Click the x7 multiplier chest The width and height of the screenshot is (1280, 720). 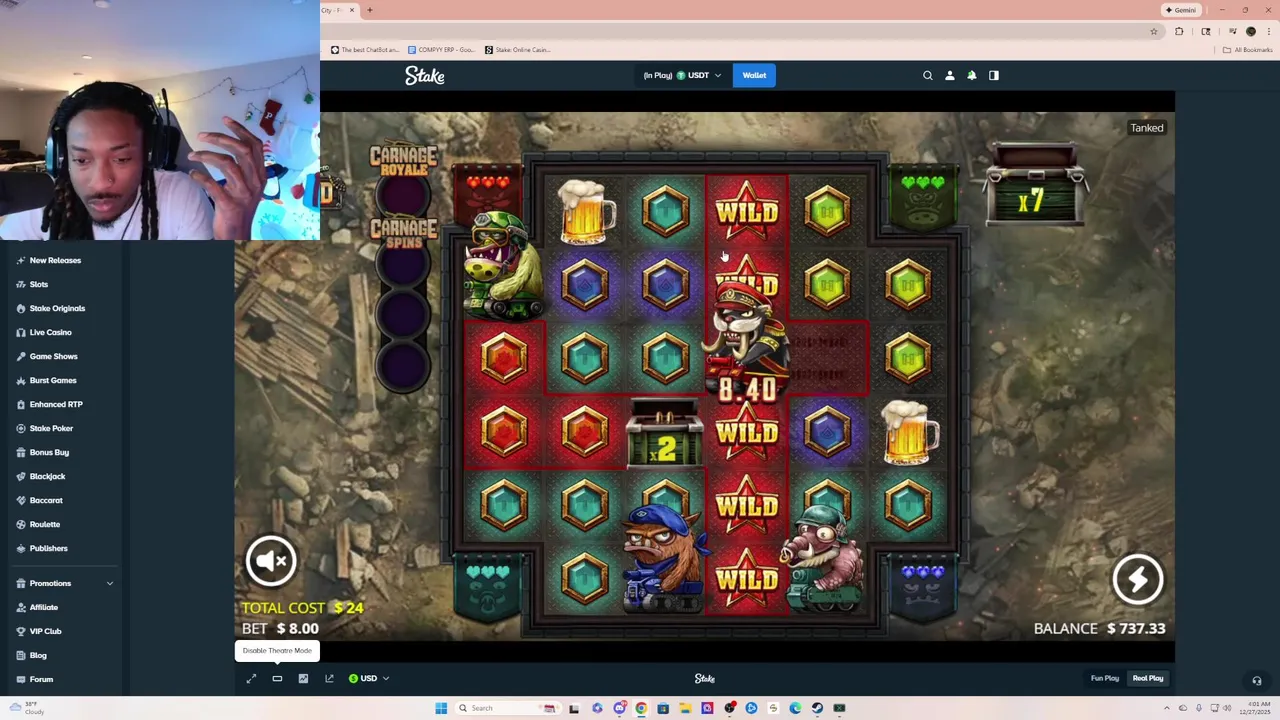point(1035,185)
